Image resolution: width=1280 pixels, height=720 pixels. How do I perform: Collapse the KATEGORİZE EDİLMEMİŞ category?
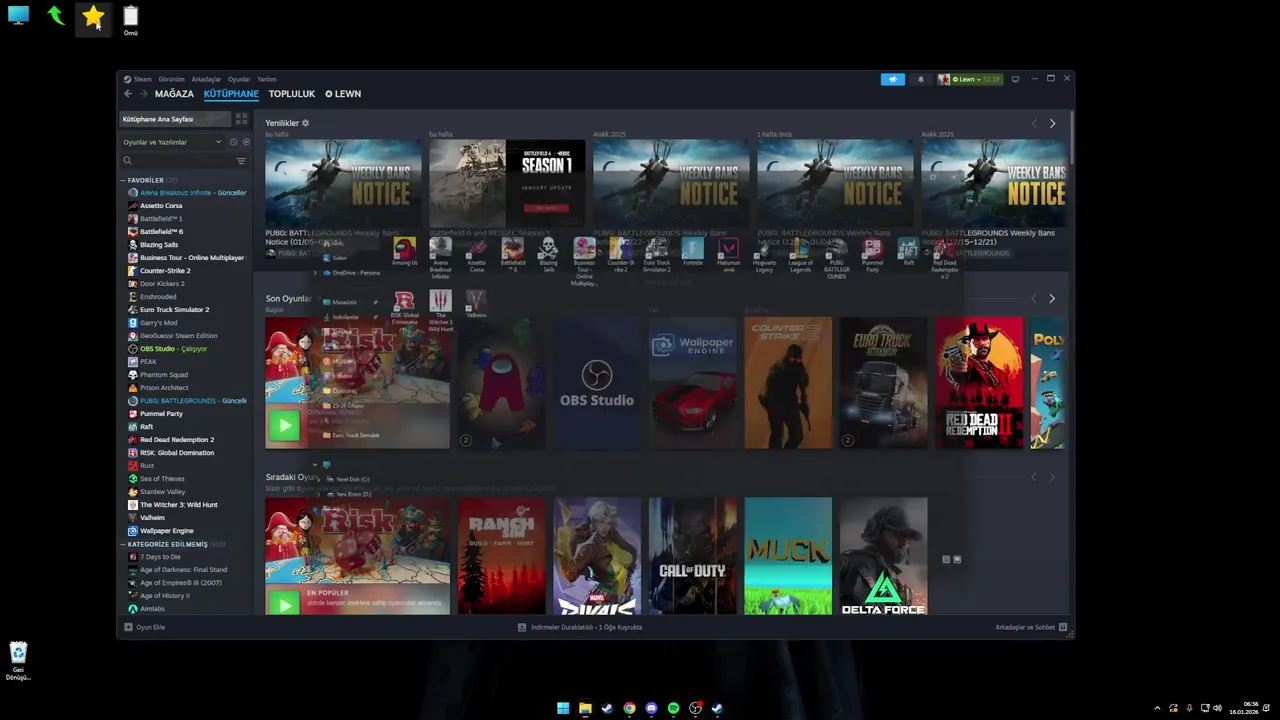click(123, 544)
